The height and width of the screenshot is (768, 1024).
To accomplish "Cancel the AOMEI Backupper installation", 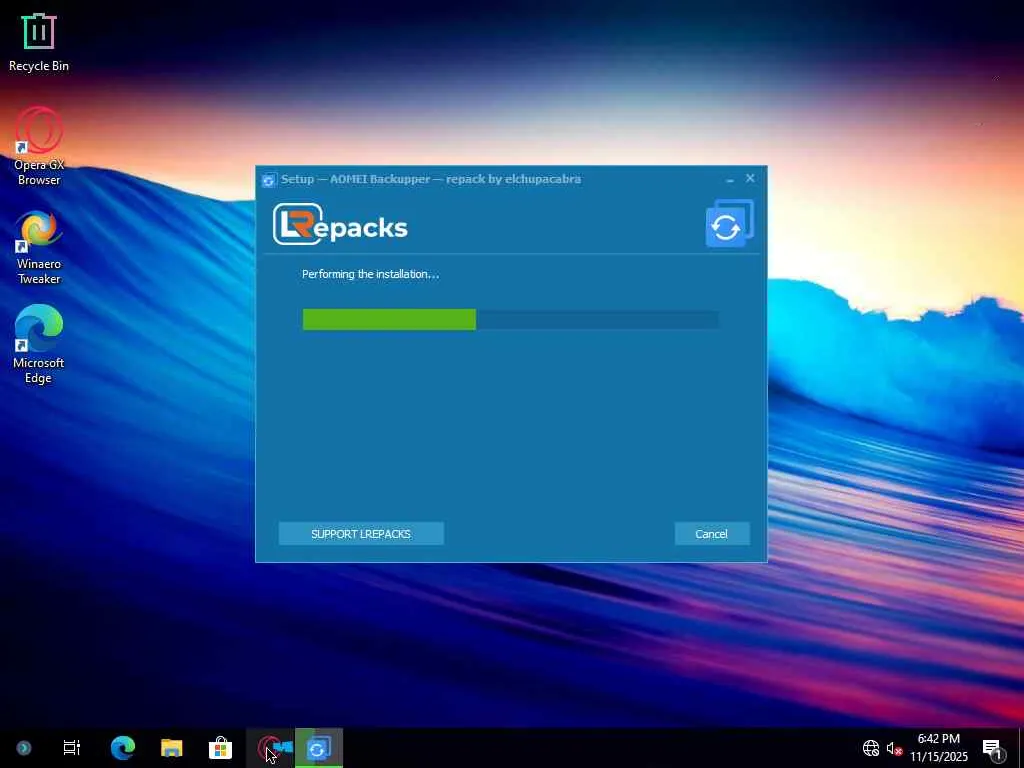I will [x=711, y=534].
